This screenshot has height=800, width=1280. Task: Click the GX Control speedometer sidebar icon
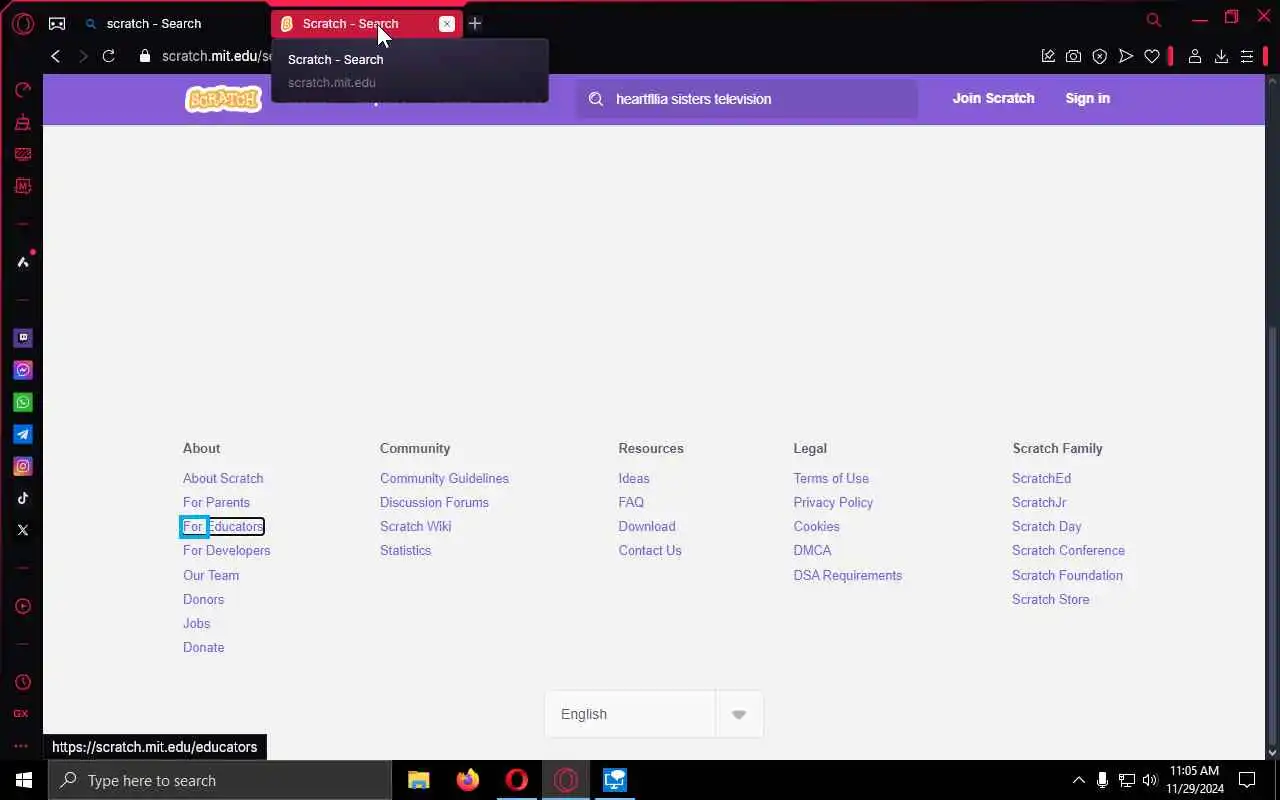tap(22, 90)
